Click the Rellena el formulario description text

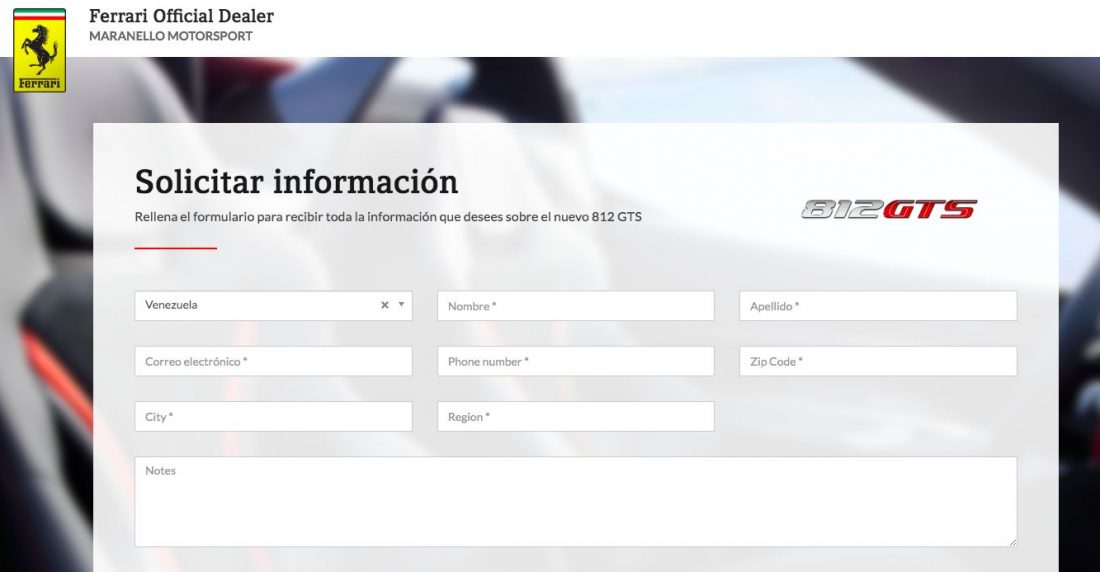[x=388, y=217]
